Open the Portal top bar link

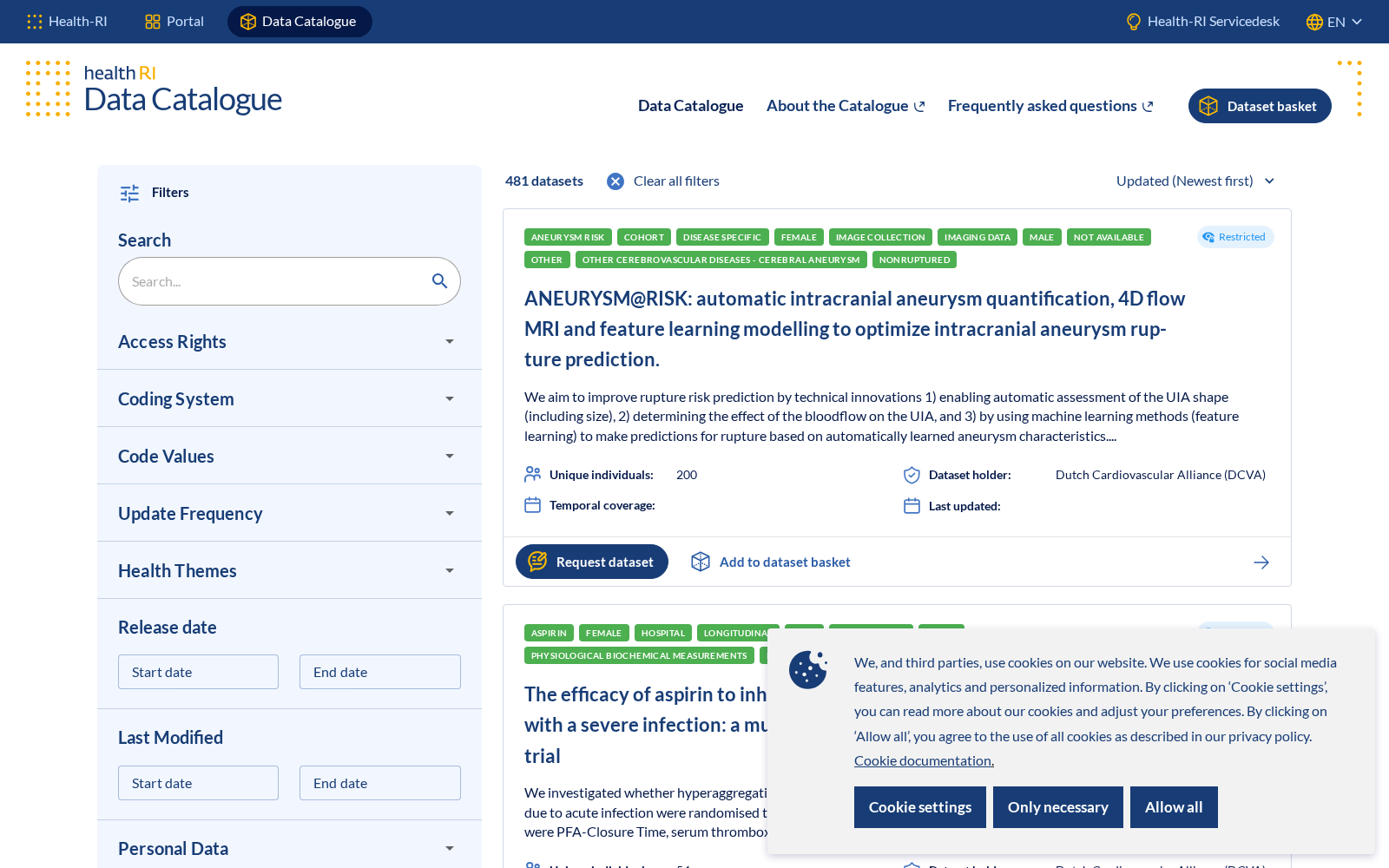pos(174,22)
